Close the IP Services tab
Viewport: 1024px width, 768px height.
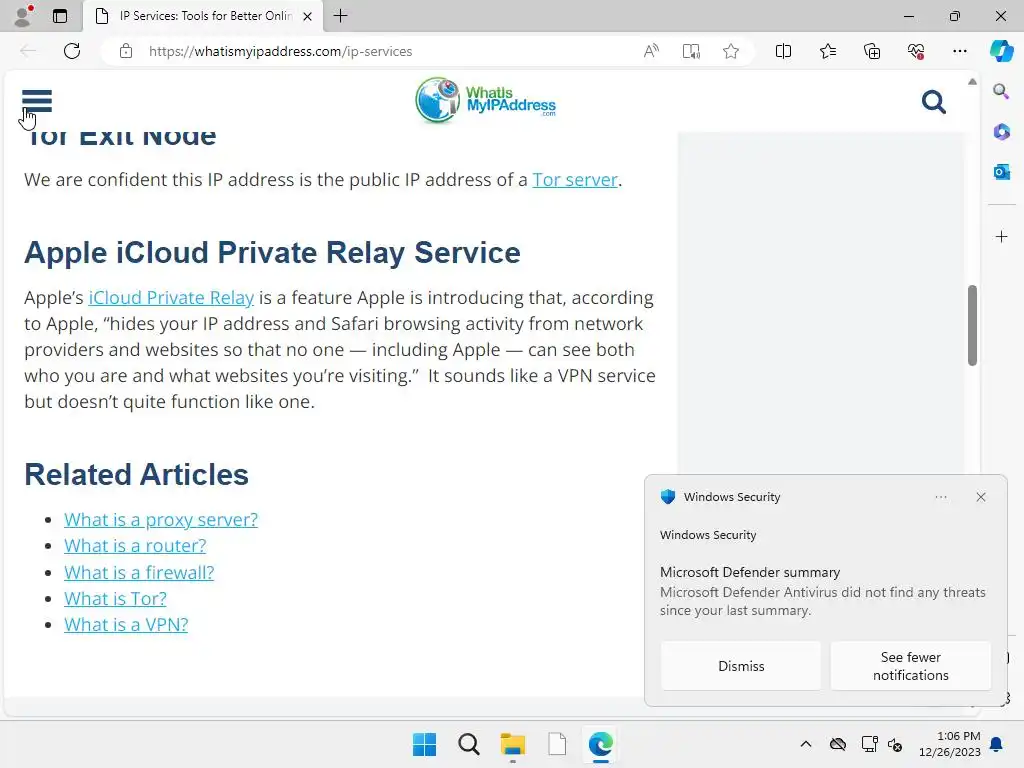click(x=307, y=16)
